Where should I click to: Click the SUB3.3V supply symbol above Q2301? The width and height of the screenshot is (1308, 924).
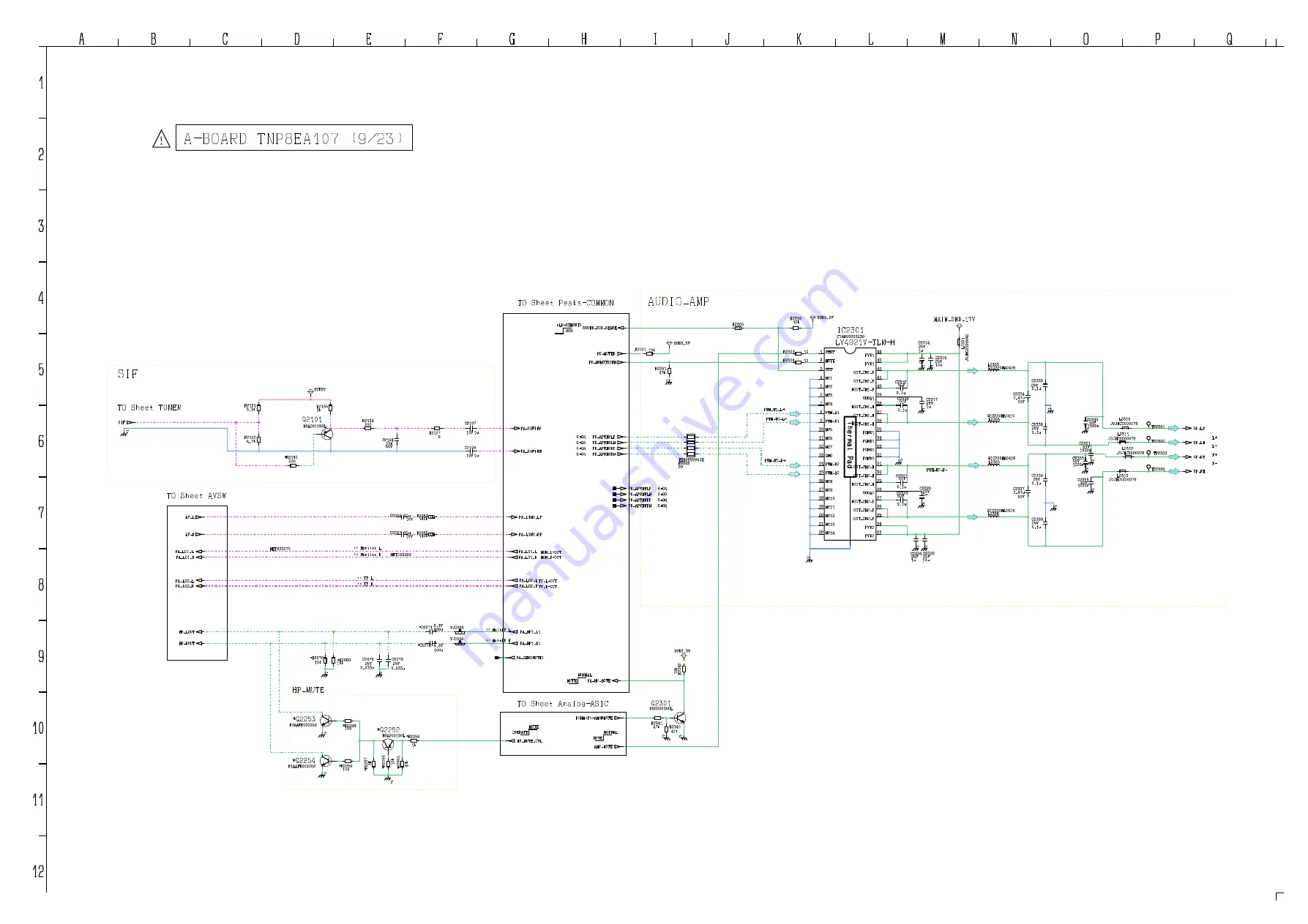(684, 656)
